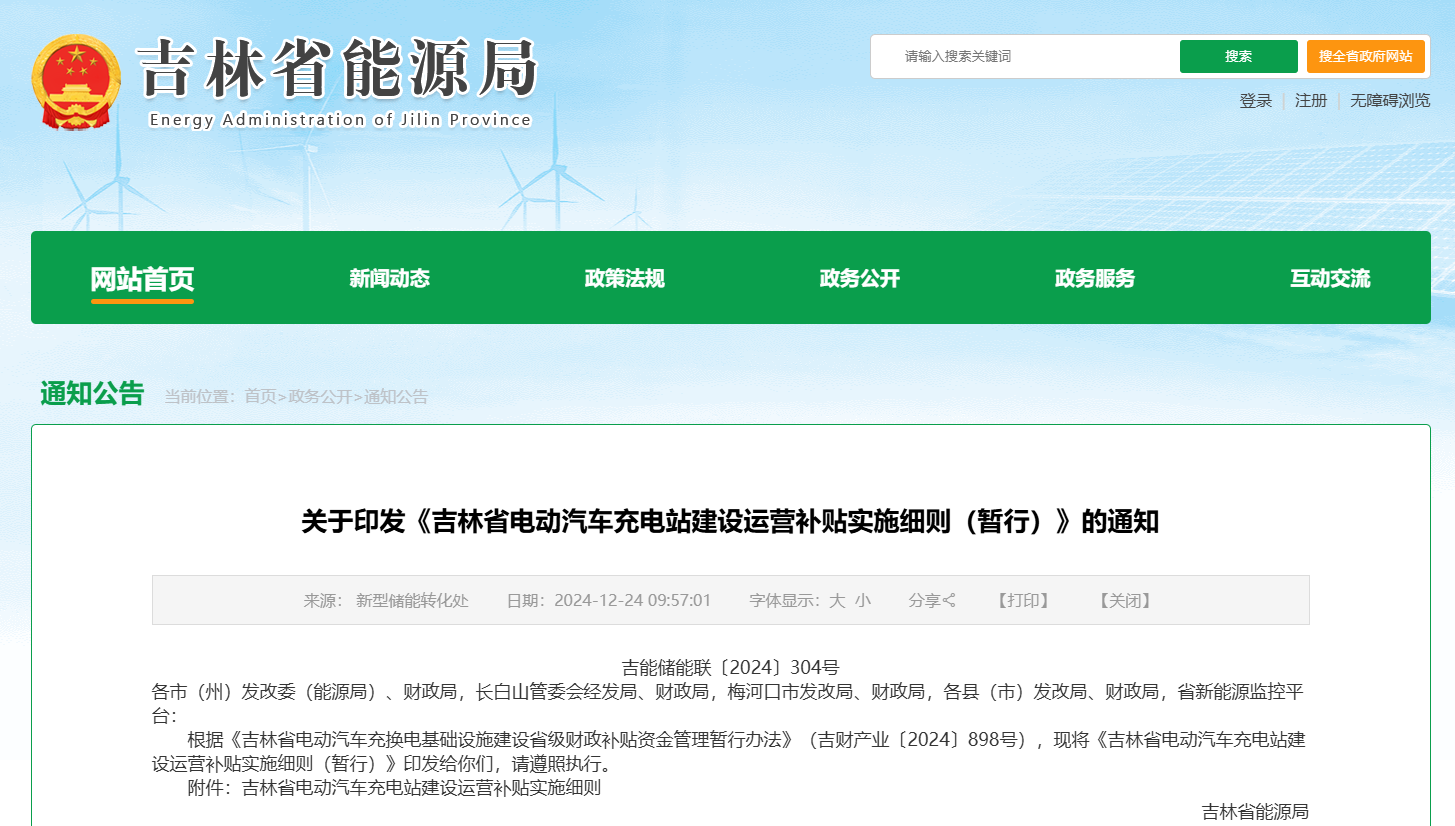Open the 互动交流 navigation item
Image resolution: width=1455 pixels, height=826 pixels.
coord(1329,279)
